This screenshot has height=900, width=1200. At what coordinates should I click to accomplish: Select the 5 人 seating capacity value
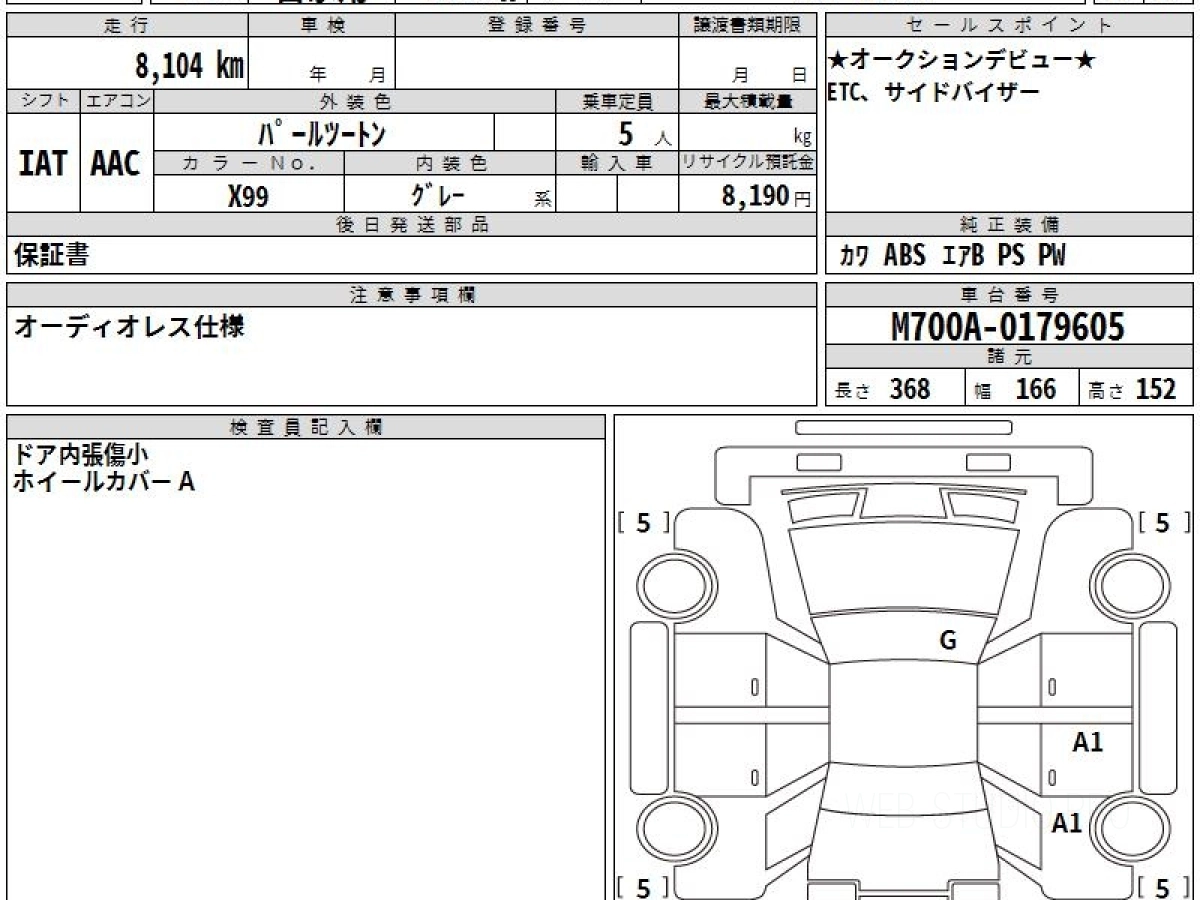(644, 132)
